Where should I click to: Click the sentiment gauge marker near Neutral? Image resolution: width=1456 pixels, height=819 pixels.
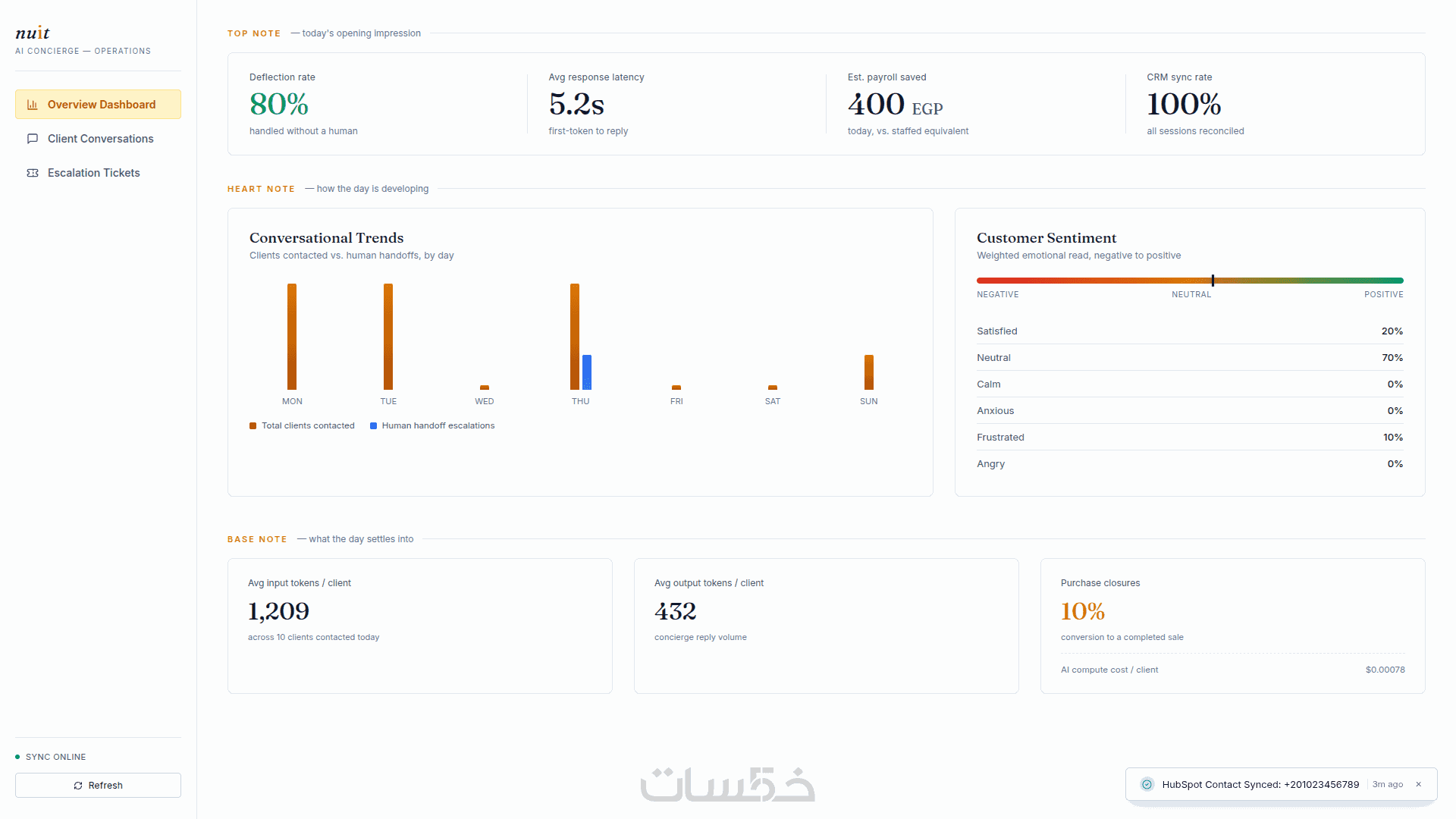pyautogui.click(x=1213, y=281)
